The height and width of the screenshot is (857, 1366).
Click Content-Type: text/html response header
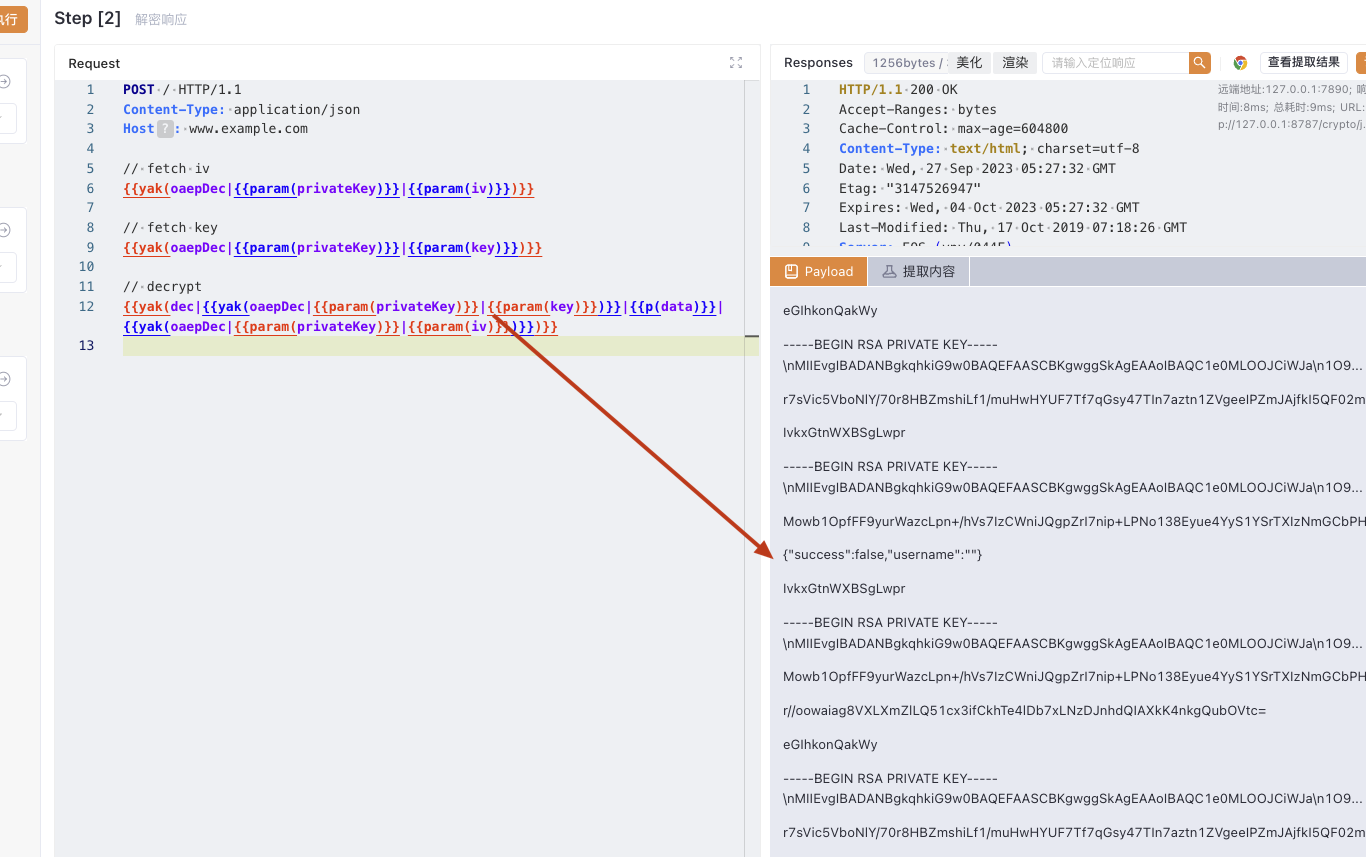tap(989, 149)
